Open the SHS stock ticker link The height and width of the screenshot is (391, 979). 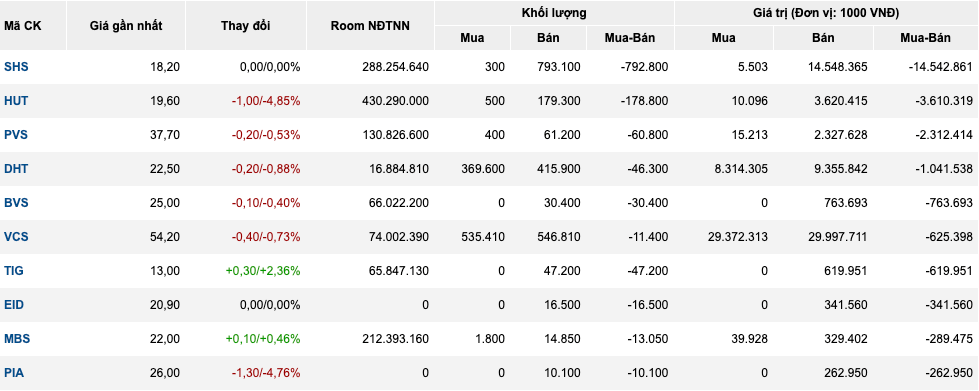[x=16, y=67]
